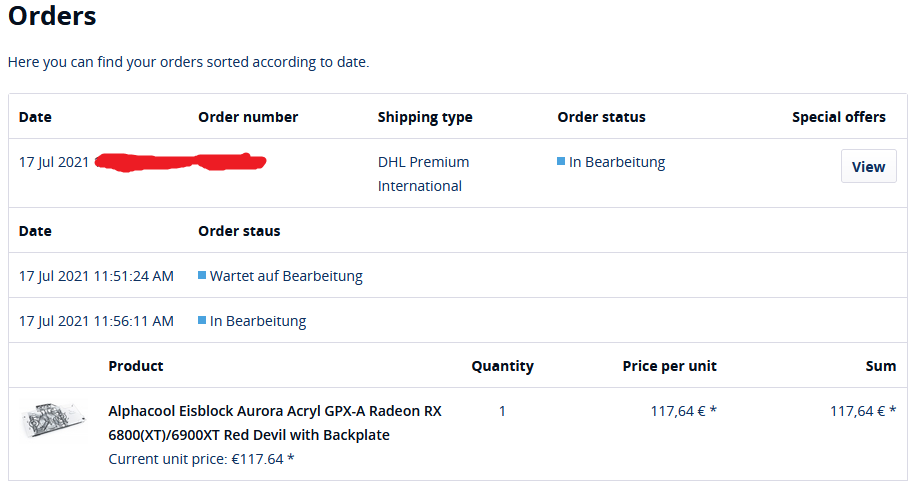Click the 17 Jul 2021 11:51:24 AM timestamp
Image resolution: width=915 pixels, height=481 pixels.
point(96,276)
